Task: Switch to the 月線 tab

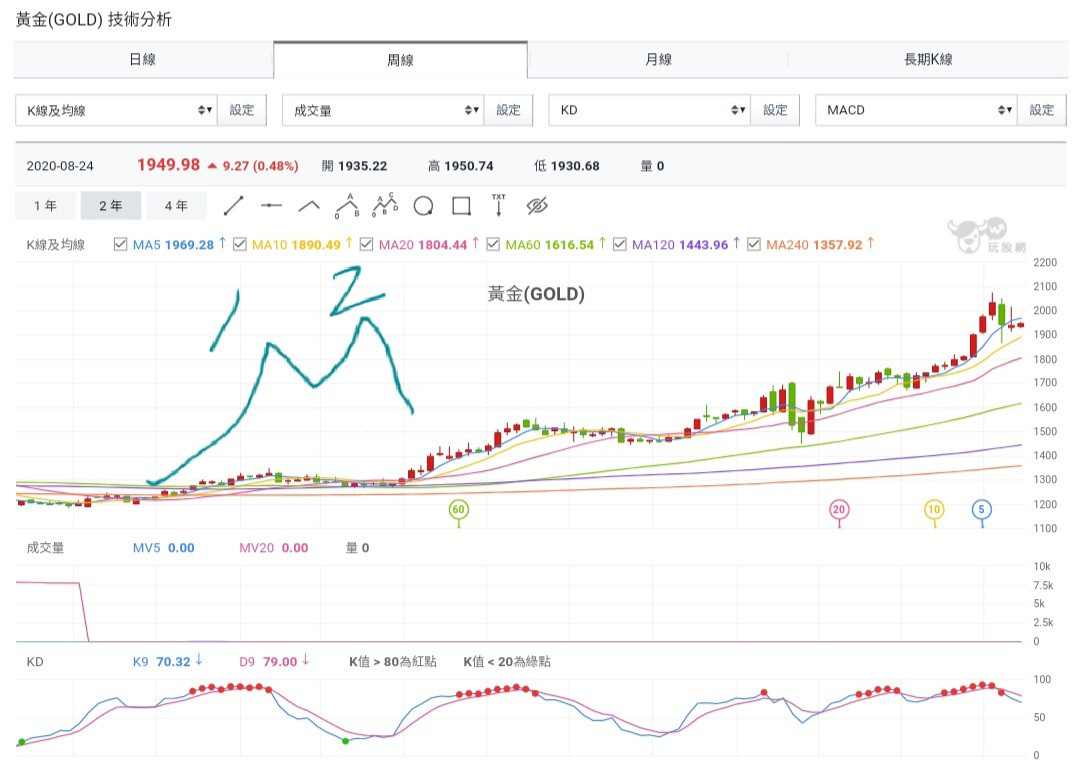Action: click(x=658, y=60)
